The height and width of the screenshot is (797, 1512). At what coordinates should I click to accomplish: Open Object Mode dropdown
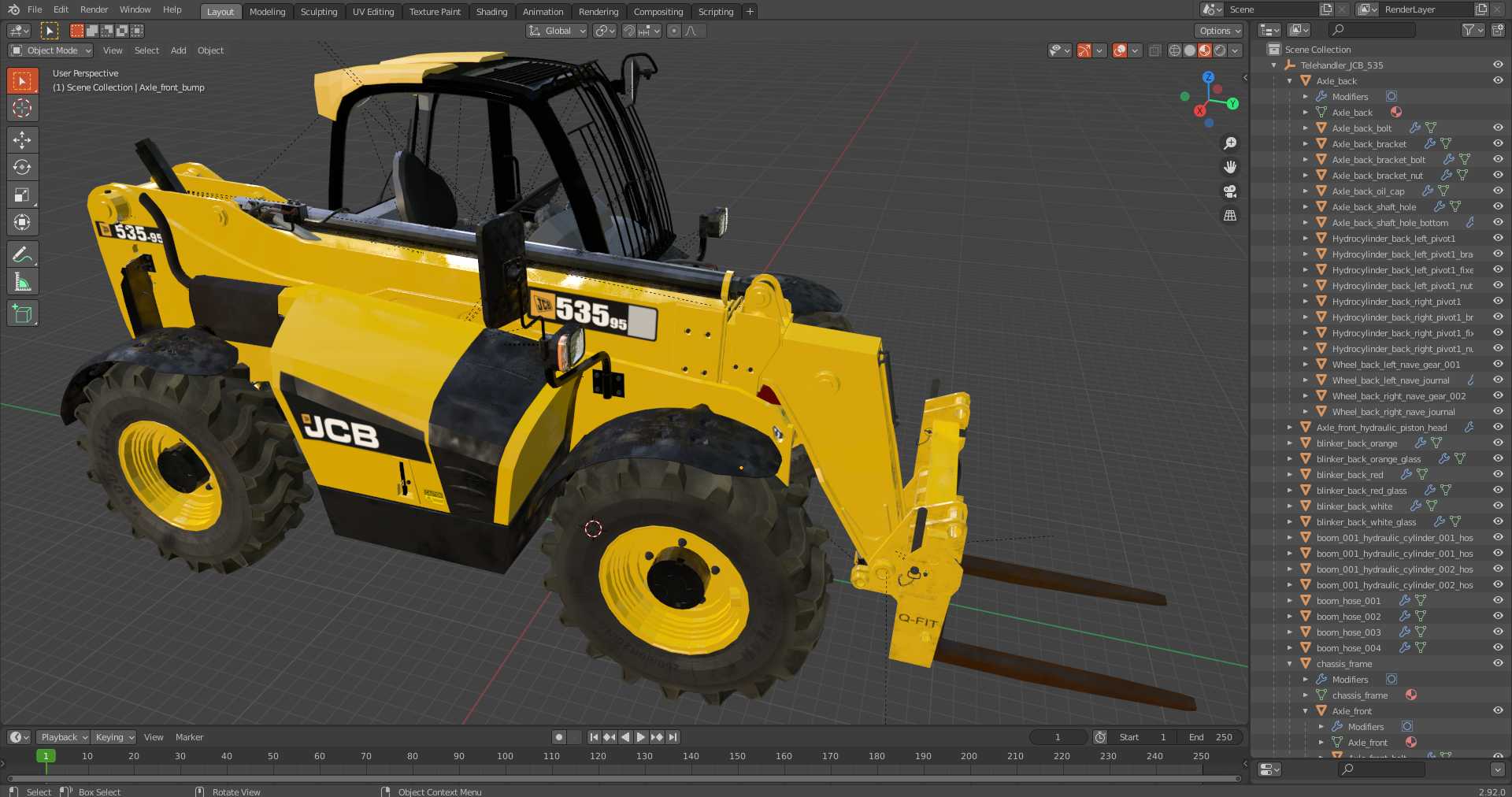pyautogui.click(x=50, y=50)
